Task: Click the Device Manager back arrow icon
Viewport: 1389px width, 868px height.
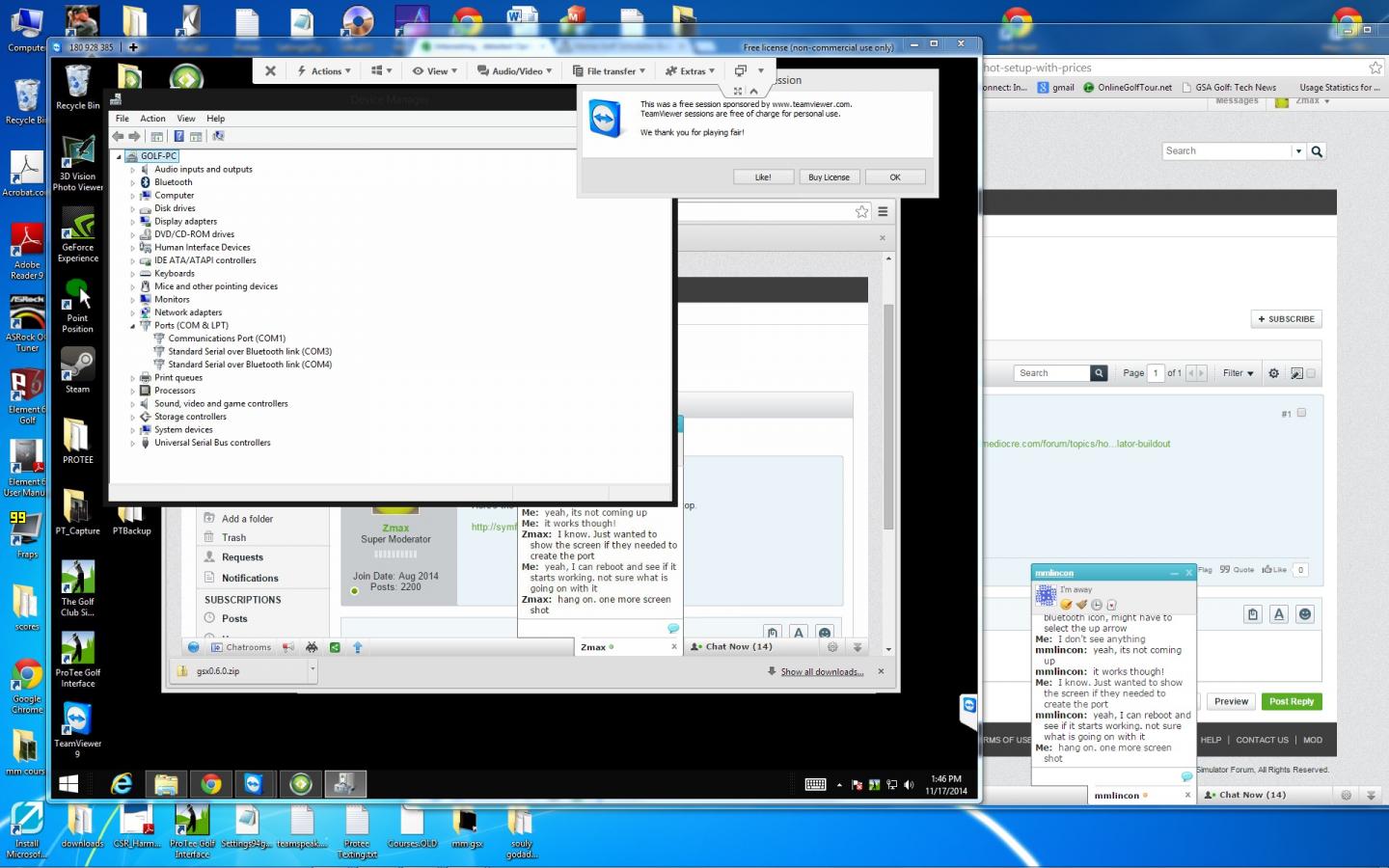Action: pyautogui.click(x=118, y=136)
